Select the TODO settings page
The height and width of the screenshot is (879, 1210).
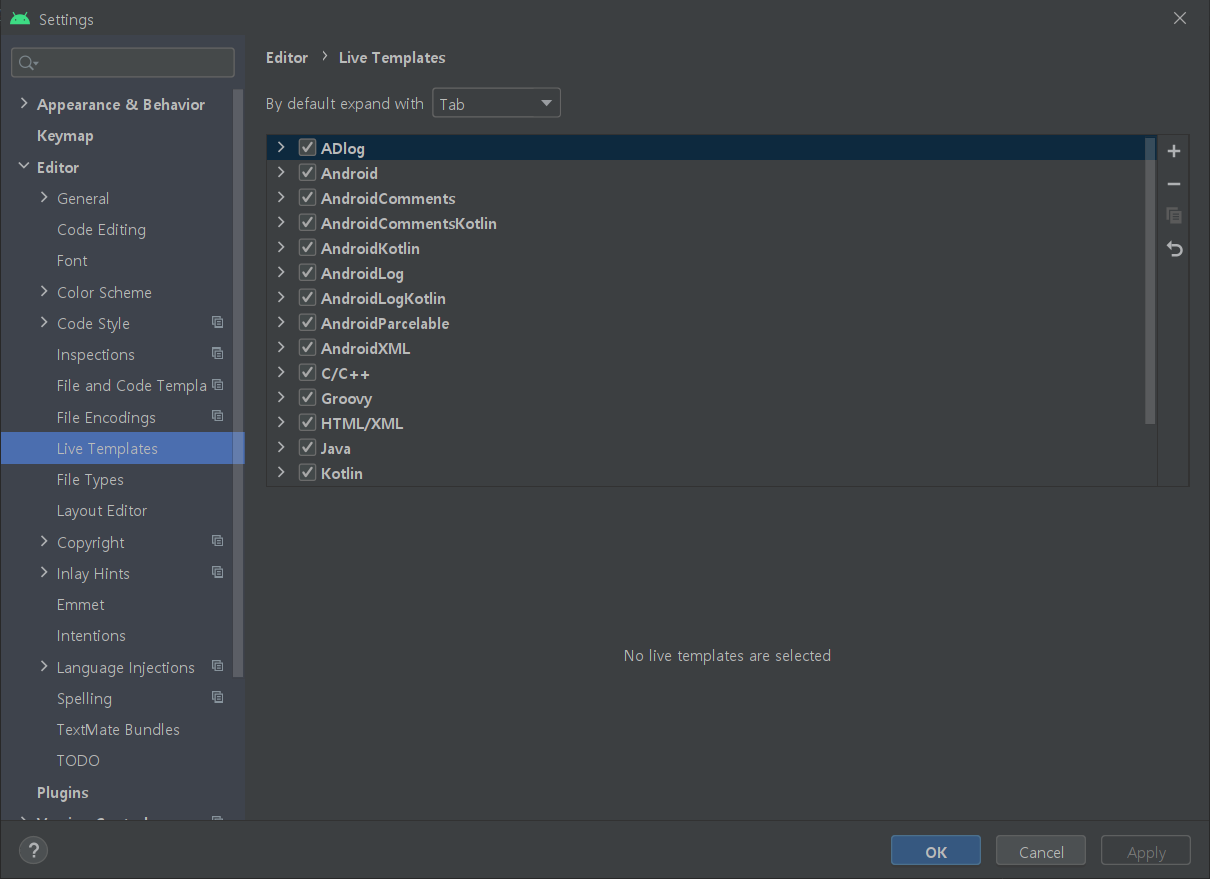coord(78,761)
